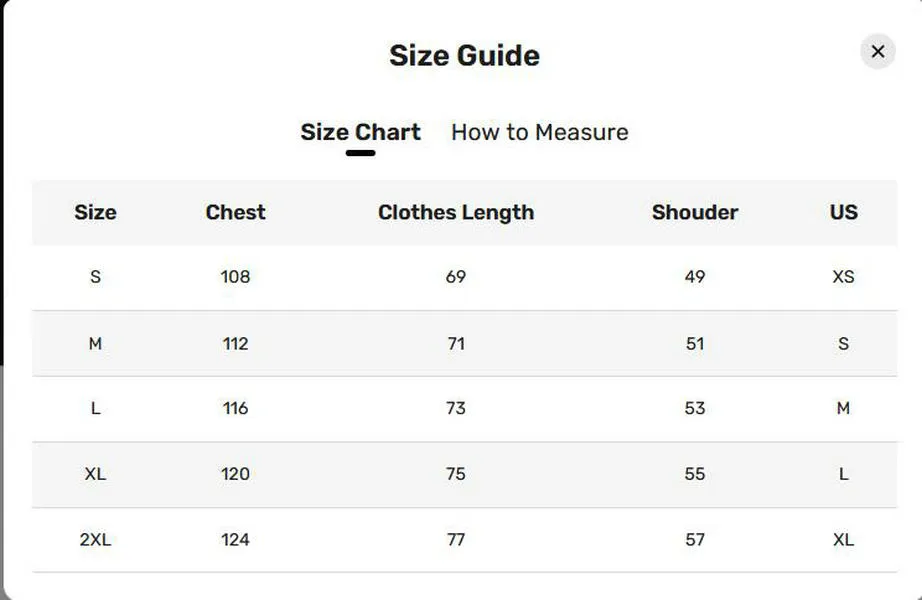The image size is (922, 600).
Task: Click the Shouder column header
Action: 695,212
